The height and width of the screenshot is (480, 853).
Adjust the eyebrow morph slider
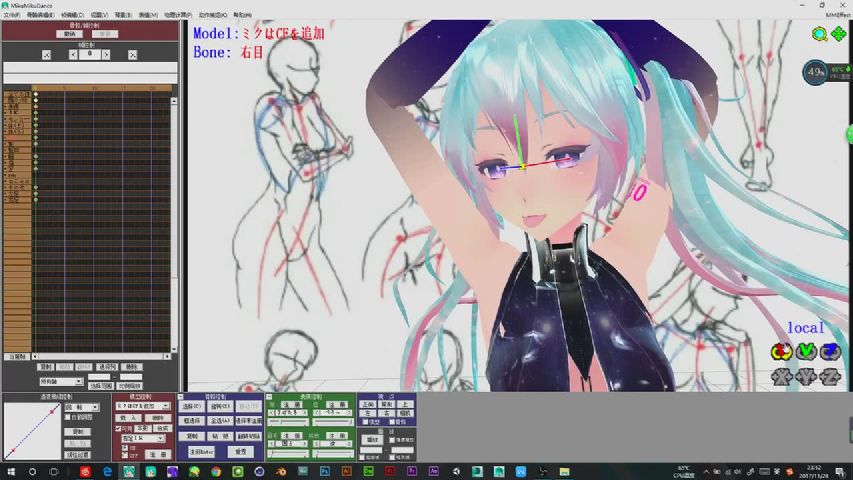288,454
